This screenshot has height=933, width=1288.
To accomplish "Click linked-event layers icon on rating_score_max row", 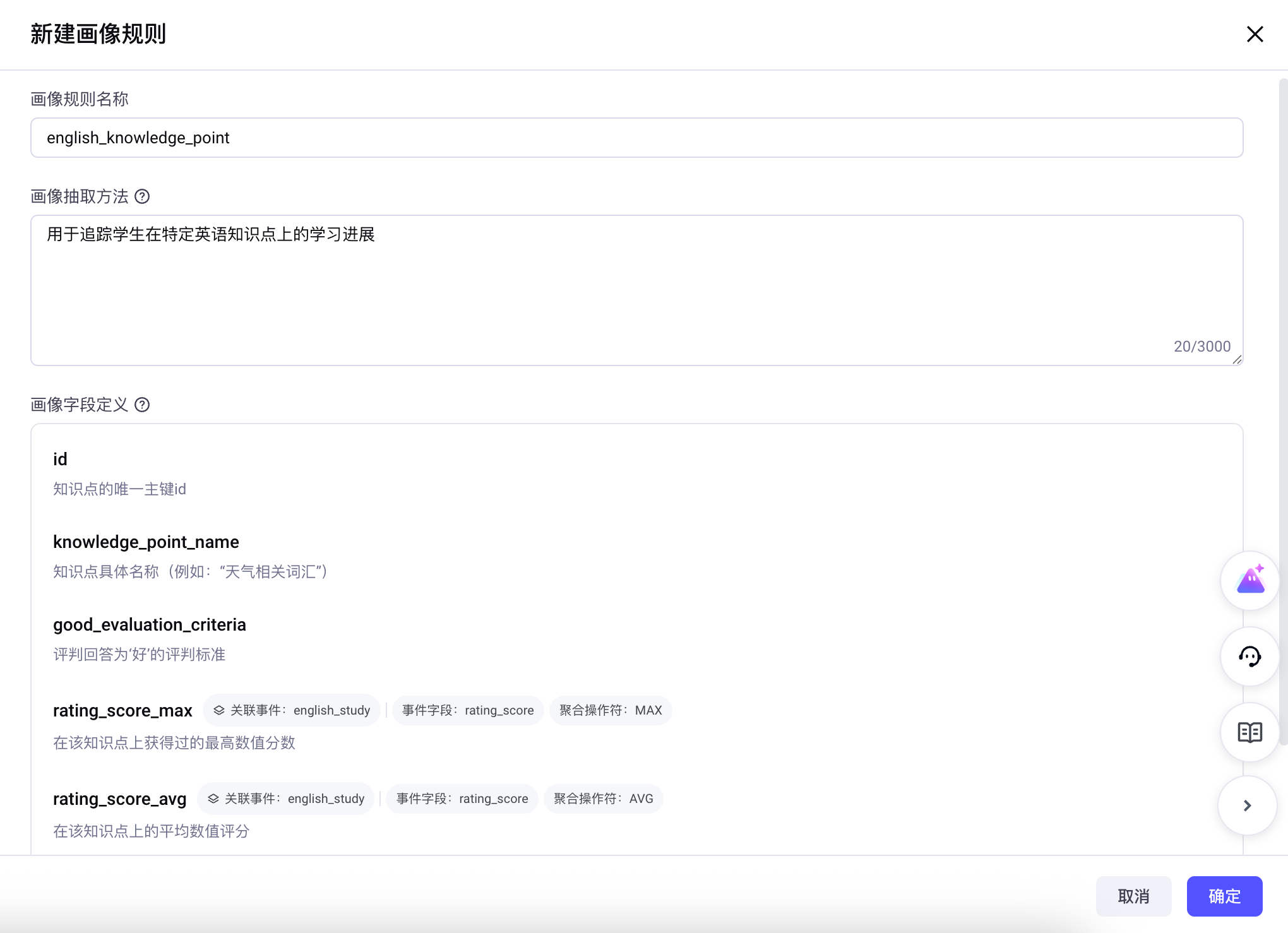I will pyautogui.click(x=219, y=710).
